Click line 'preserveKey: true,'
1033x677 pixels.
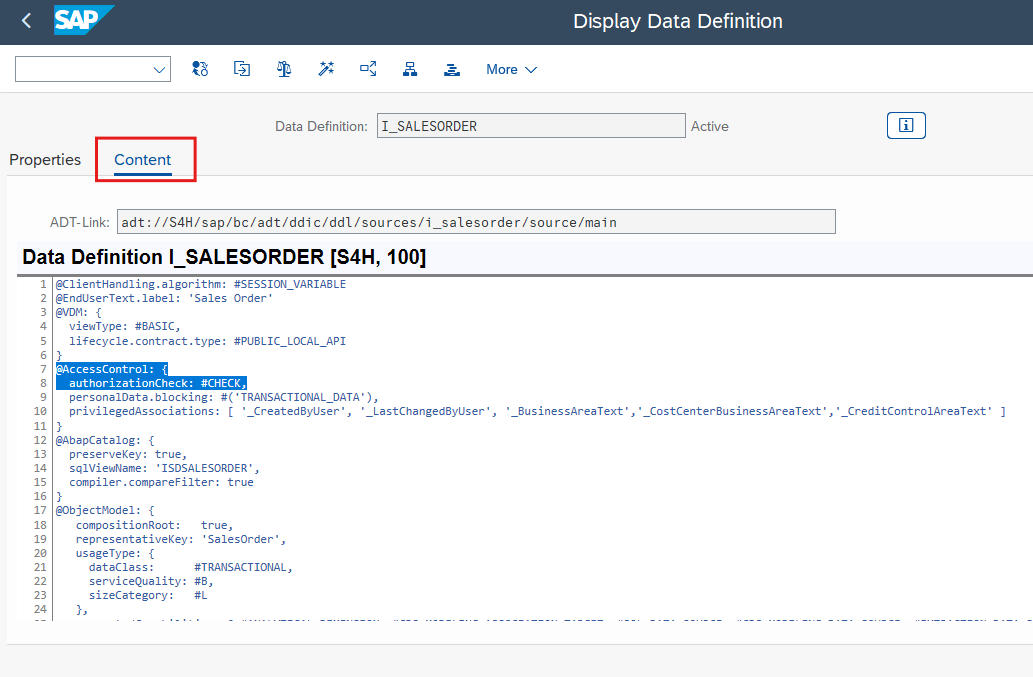[128, 454]
